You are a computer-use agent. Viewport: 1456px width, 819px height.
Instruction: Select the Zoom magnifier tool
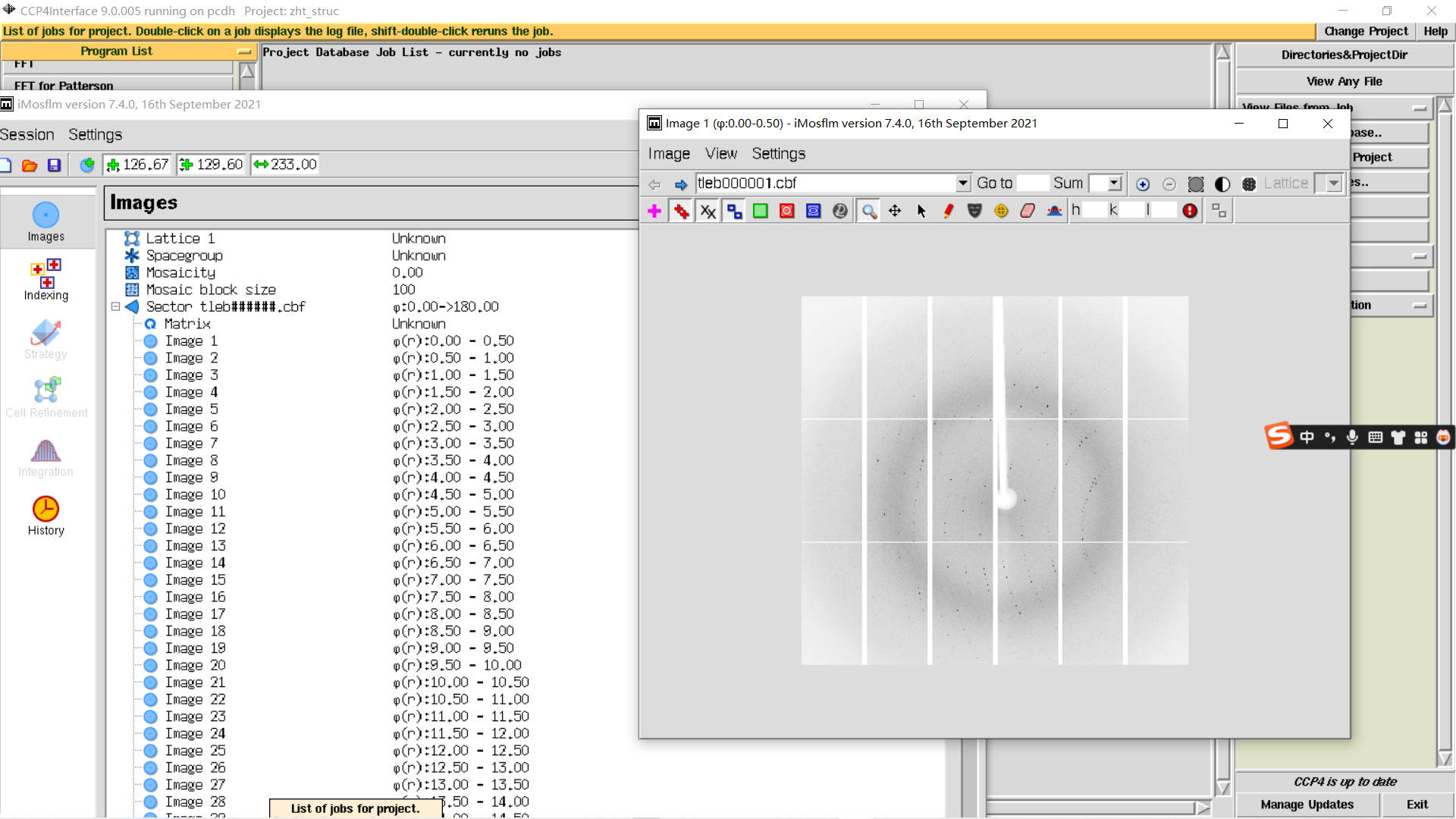pyautogui.click(x=869, y=212)
